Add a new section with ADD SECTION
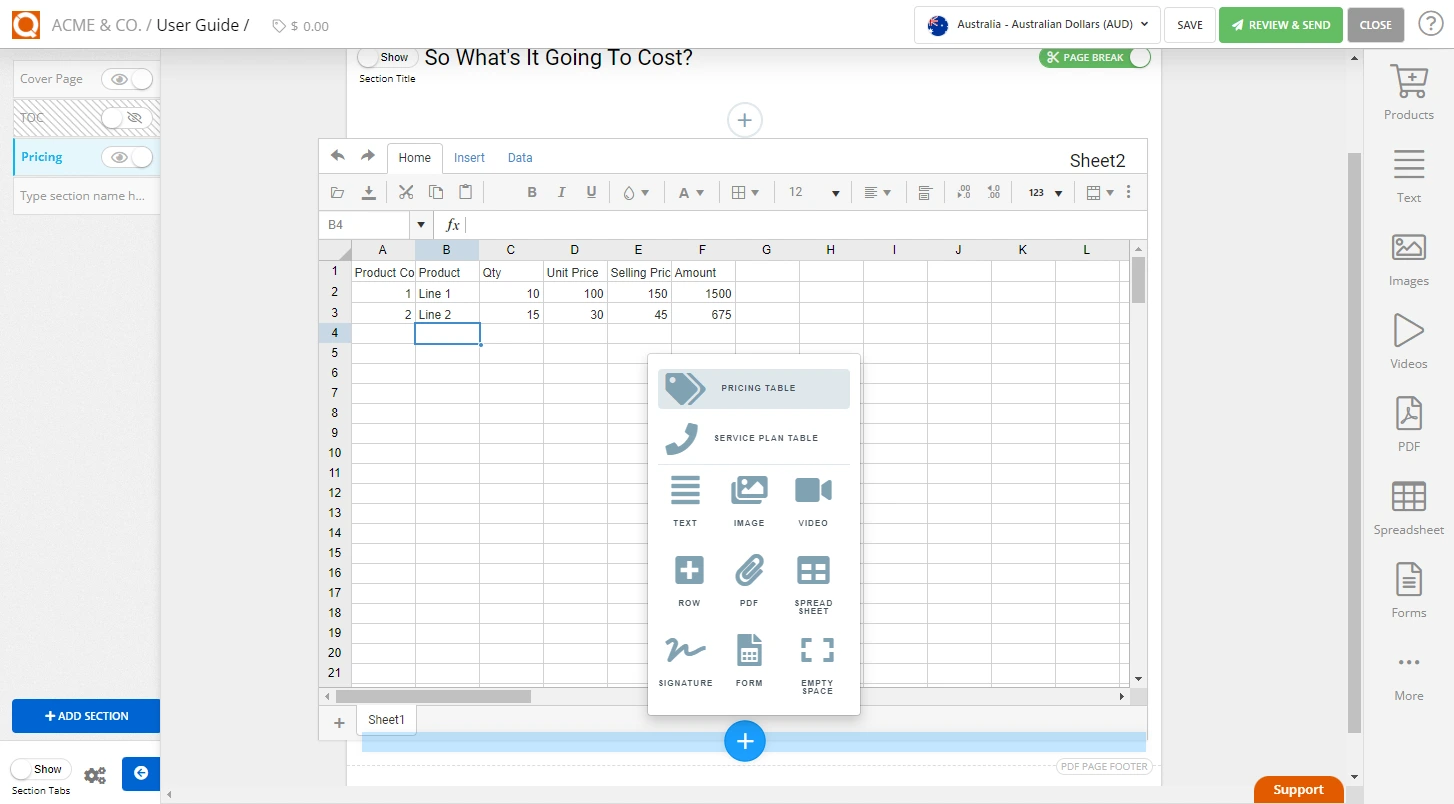This screenshot has width=1454, height=804. click(x=86, y=716)
